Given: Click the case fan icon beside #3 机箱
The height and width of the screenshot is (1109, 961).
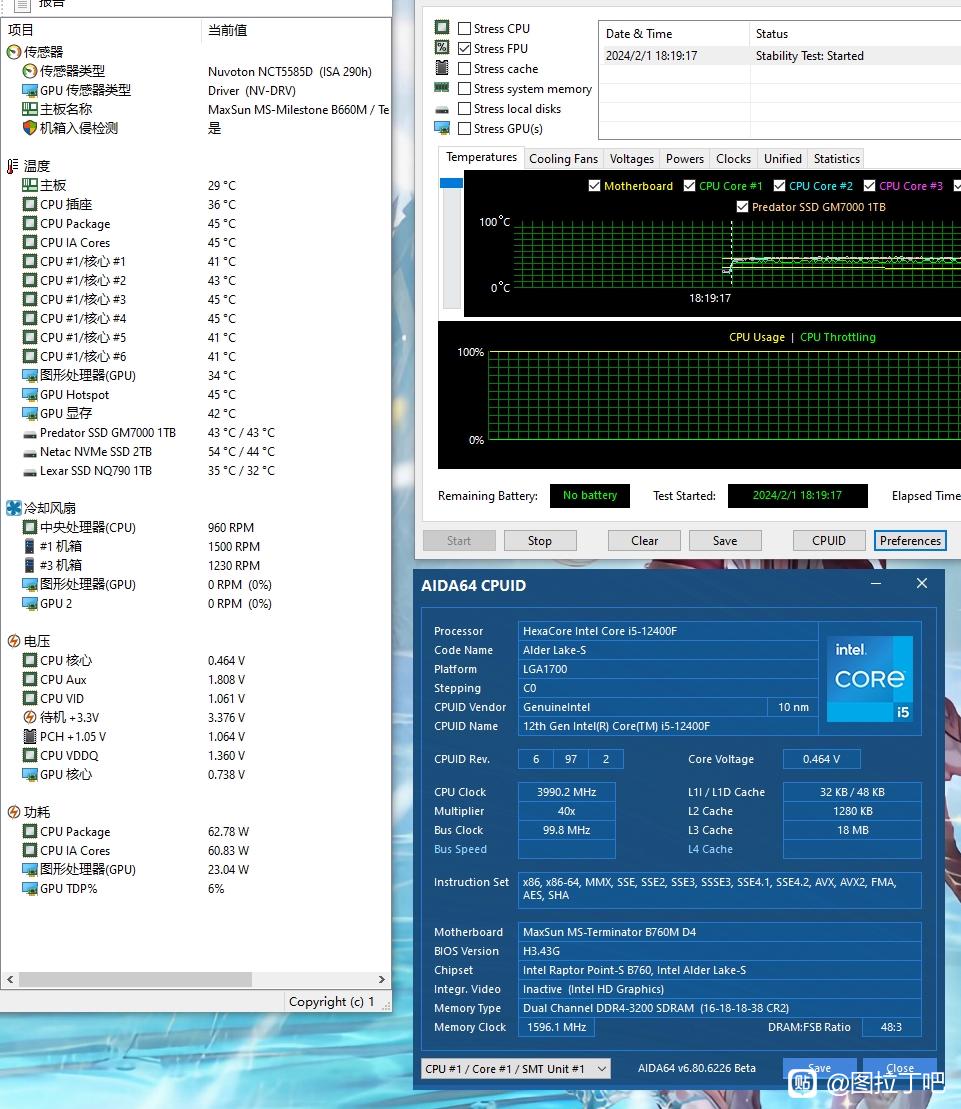Looking at the screenshot, I should (29, 565).
